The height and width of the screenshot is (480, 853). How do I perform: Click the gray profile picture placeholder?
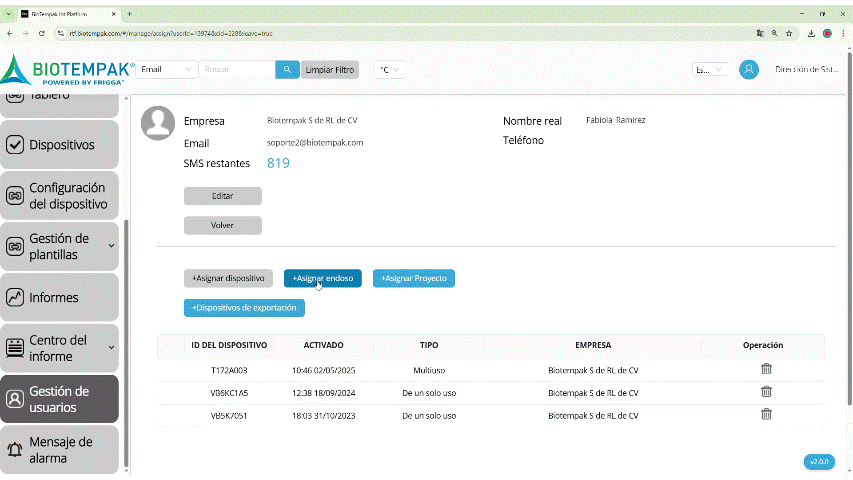(158, 123)
